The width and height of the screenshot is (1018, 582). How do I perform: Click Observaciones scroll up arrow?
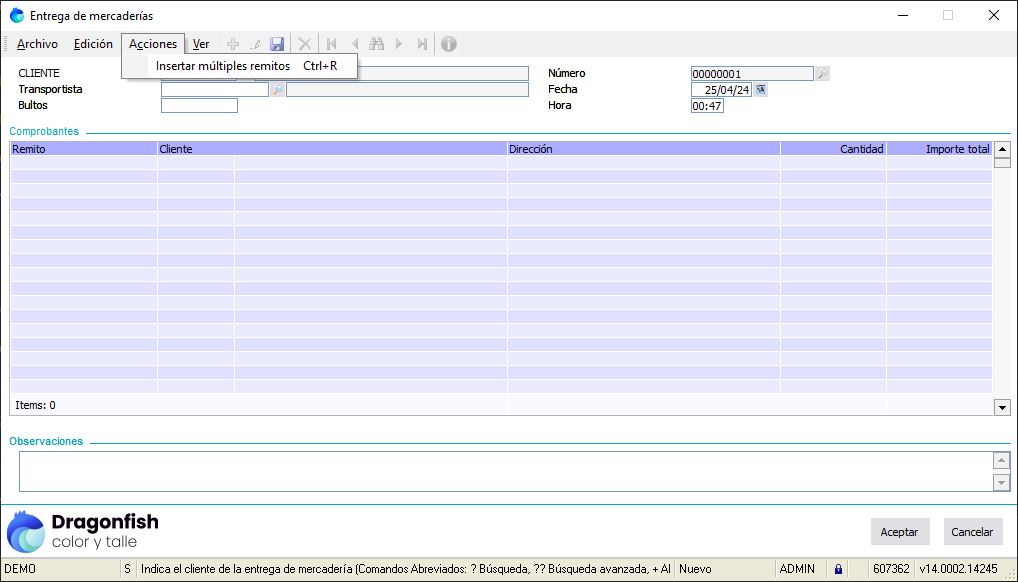1001,461
